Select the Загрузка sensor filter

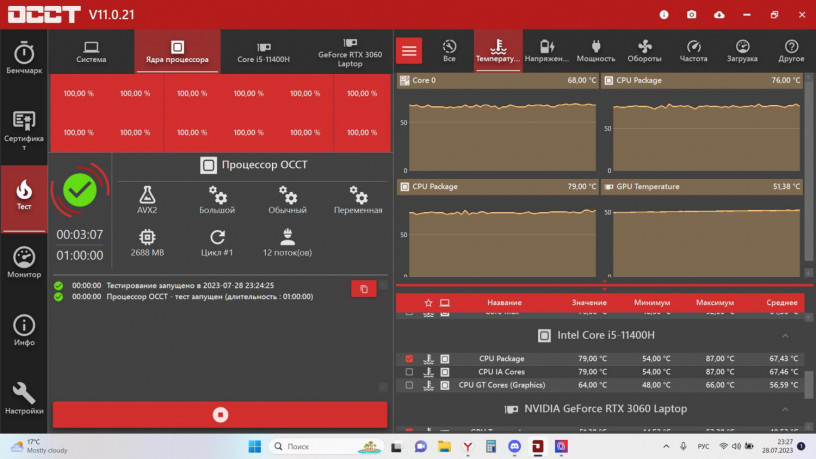(742, 50)
